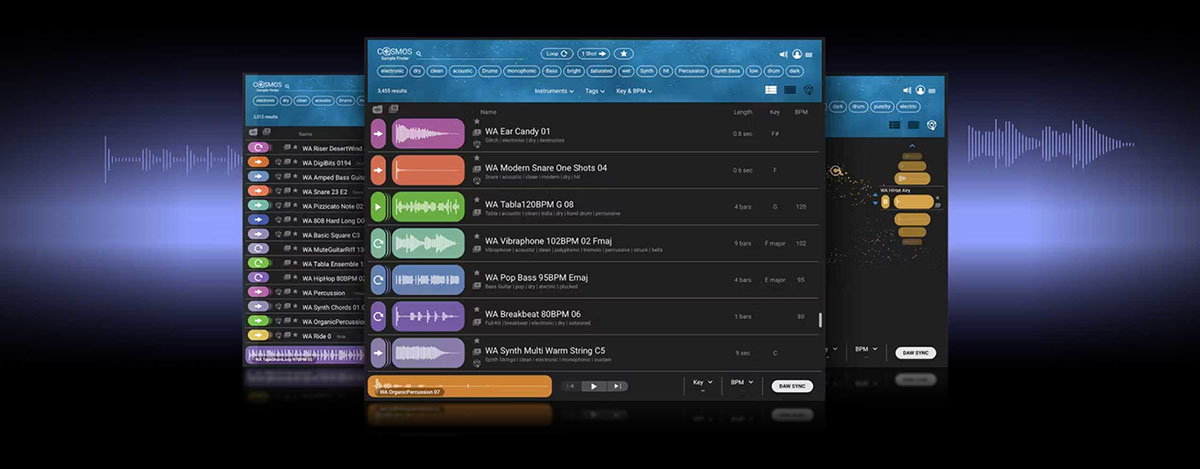Expand the Instruments dropdown
1200x469 pixels.
(554, 91)
